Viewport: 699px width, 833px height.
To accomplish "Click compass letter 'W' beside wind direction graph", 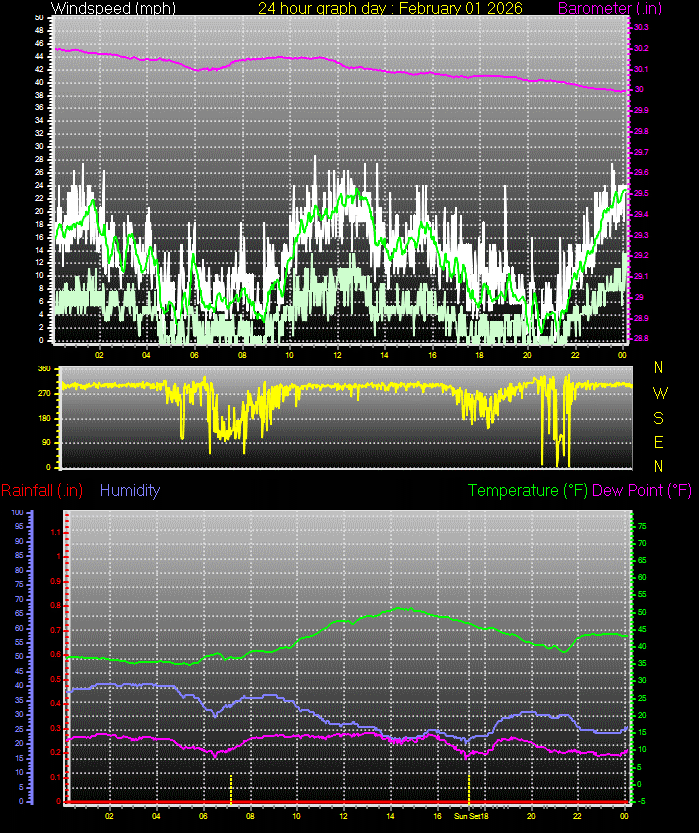I will pos(659,393).
